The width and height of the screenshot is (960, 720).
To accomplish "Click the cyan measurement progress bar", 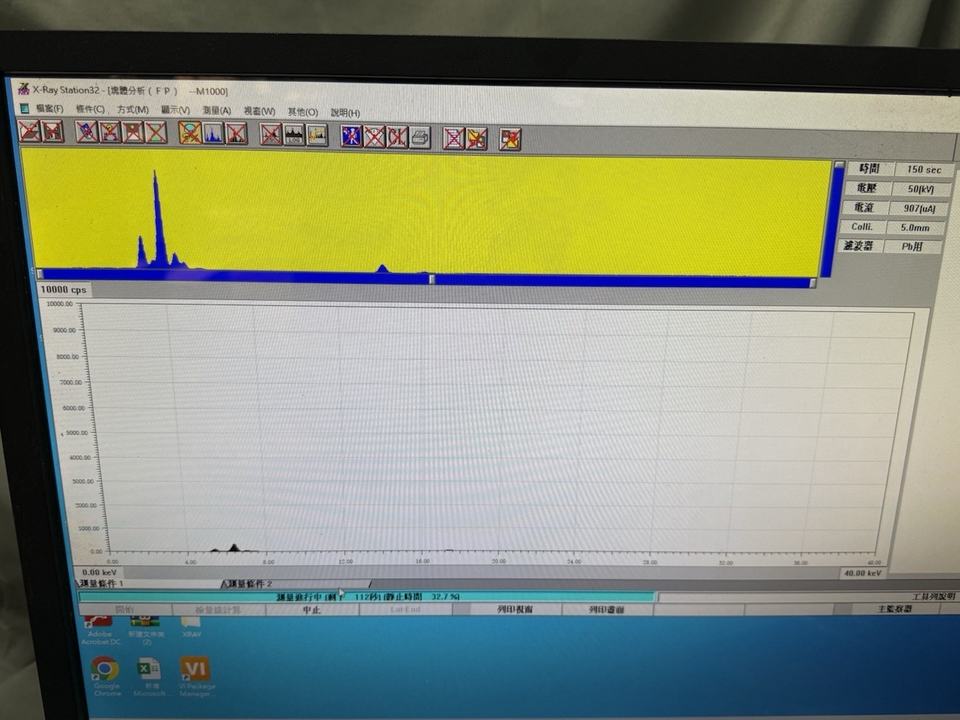I will (366, 597).
